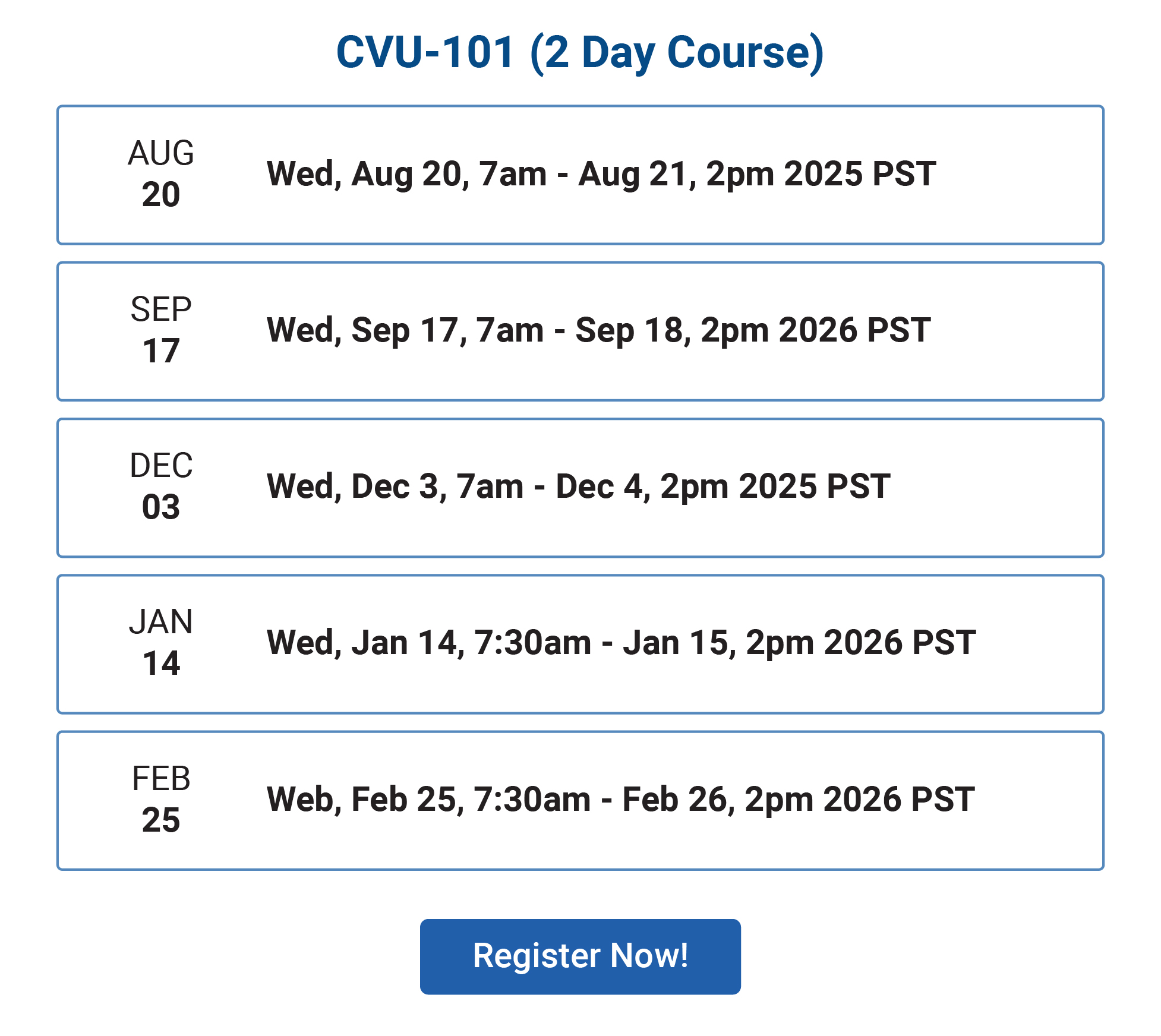Click the CVU-101 (2 Day Course) heading
The image size is (1161, 1036).
[580, 52]
